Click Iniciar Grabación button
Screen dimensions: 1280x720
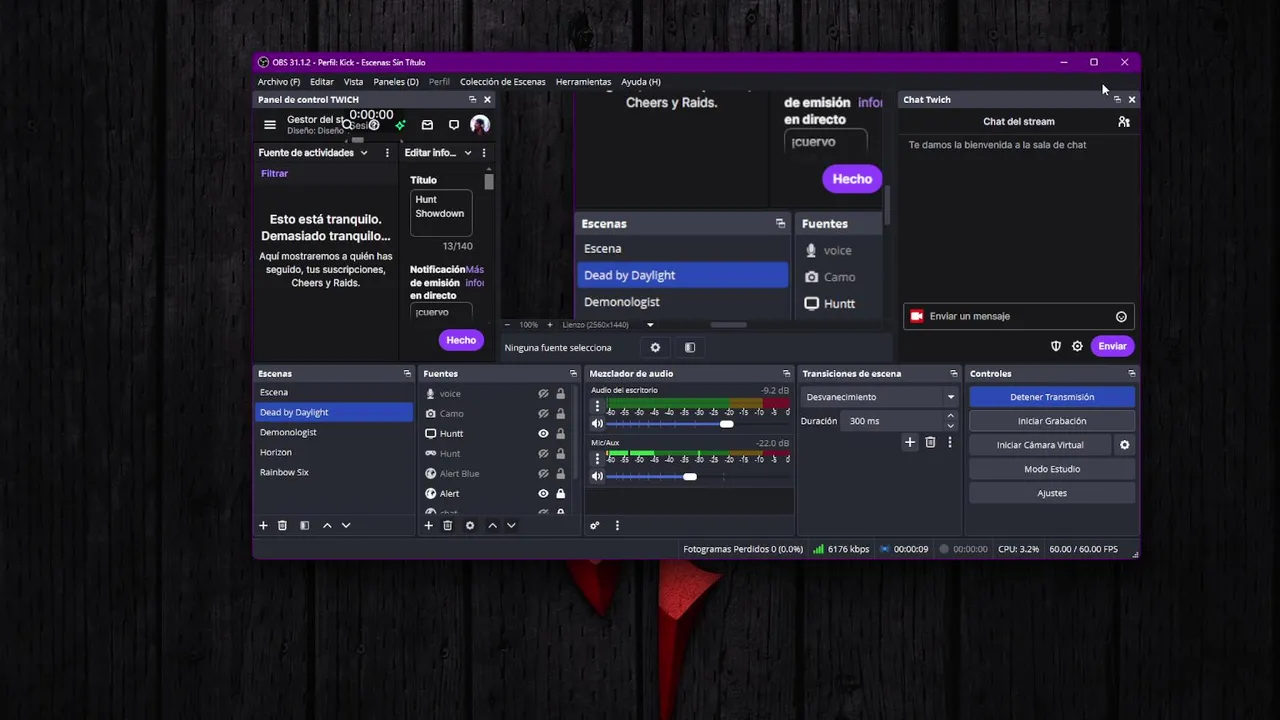click(x=1052, y=421)
